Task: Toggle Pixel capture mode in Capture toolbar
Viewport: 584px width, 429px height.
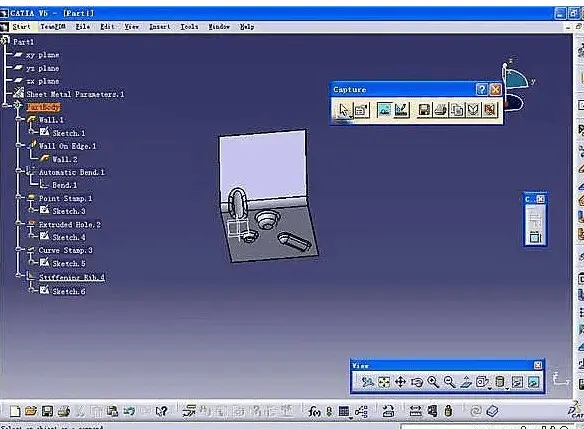Action: tap(384, 109)
